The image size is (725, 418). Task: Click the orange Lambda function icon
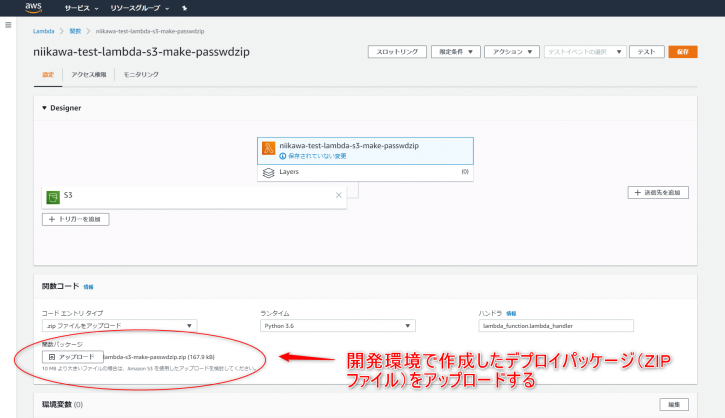tap(269, 148)
